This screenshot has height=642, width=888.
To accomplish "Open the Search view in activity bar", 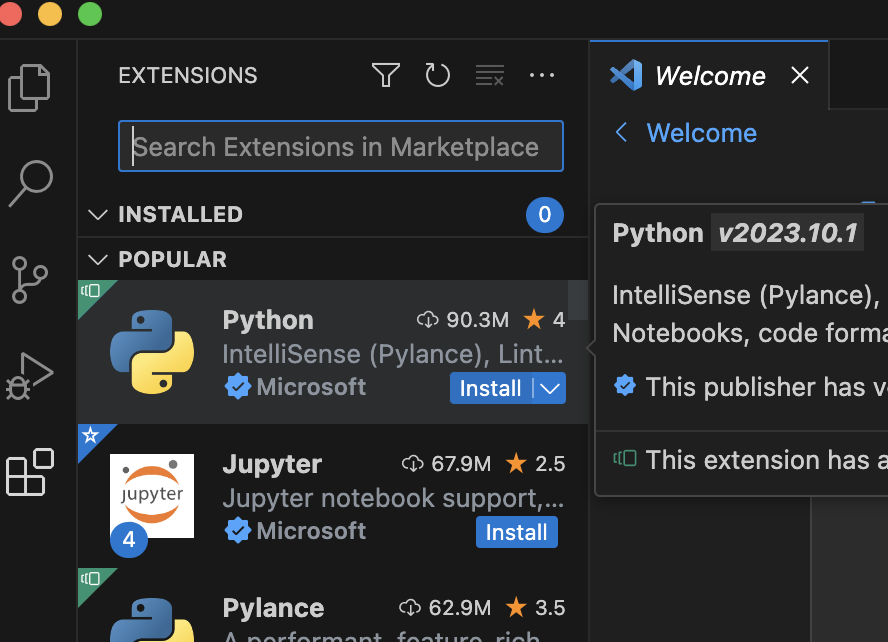I will [31, 183].
